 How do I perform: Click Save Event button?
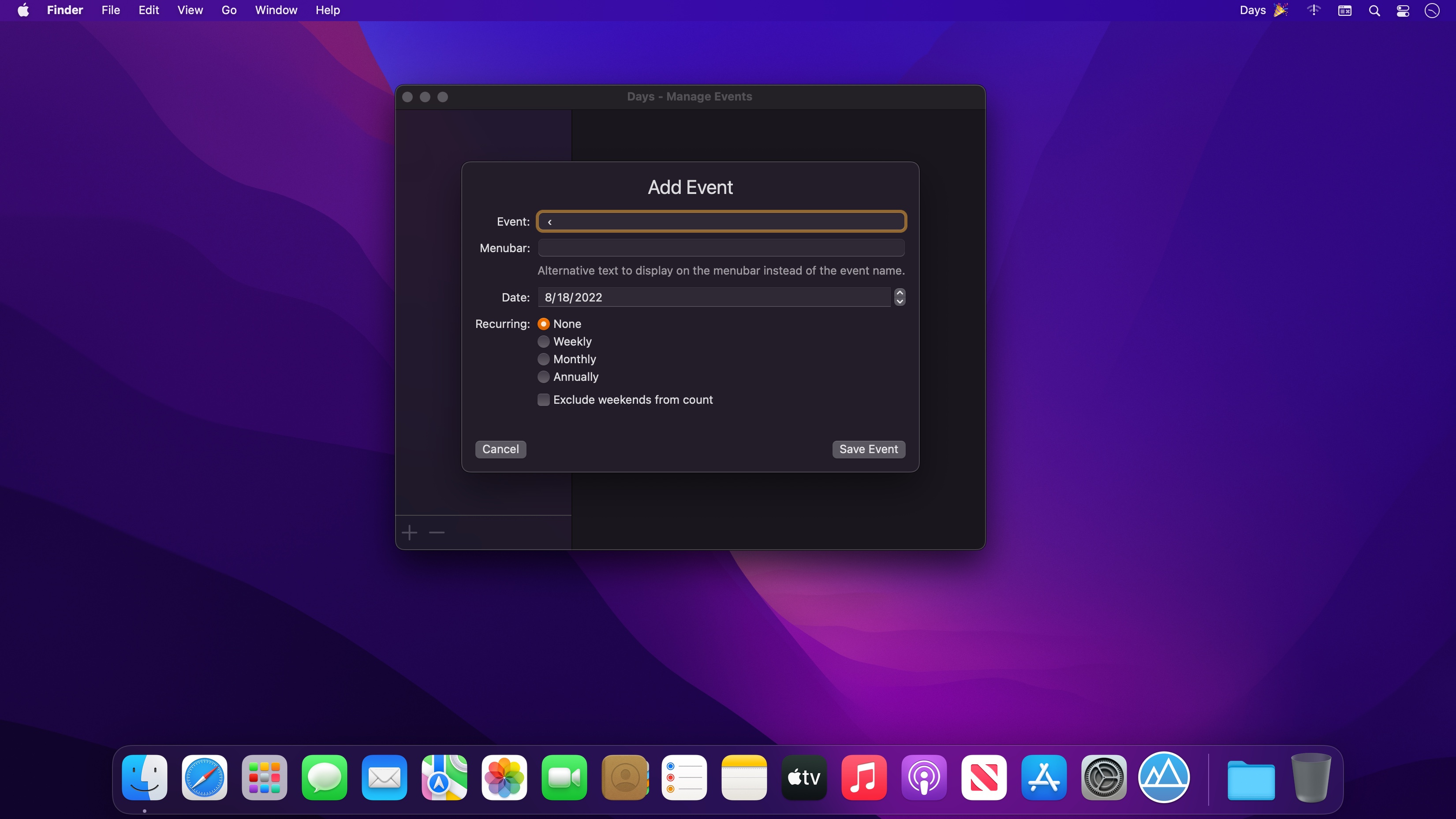click(x=868, y=449)
